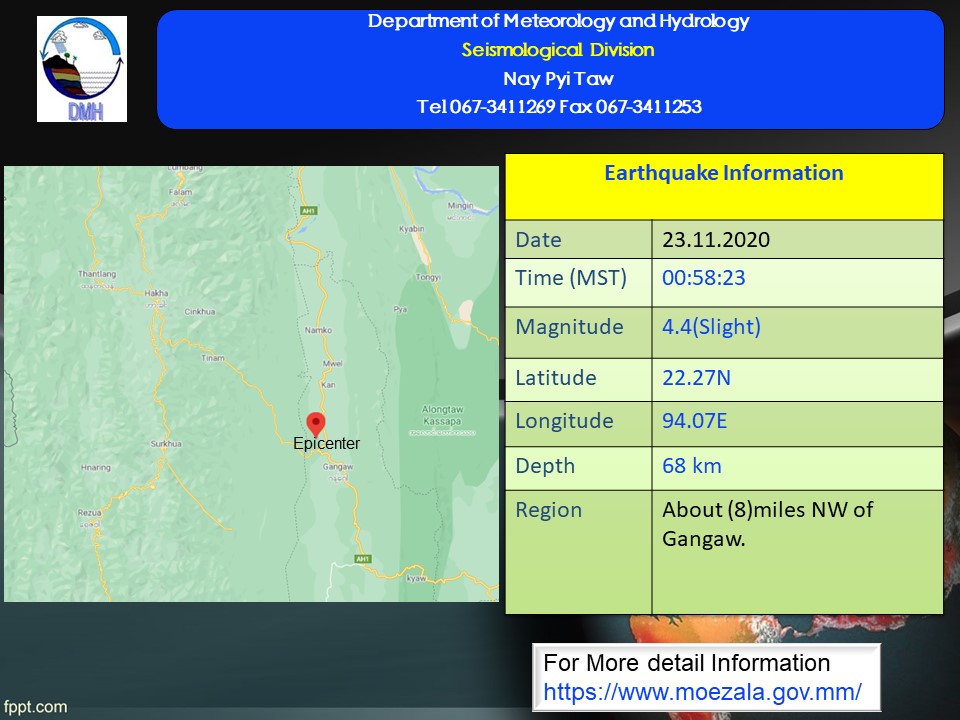The image size is (960, 720).
Task: Select the latitude value 22.27N
Action: coord(695,378)
